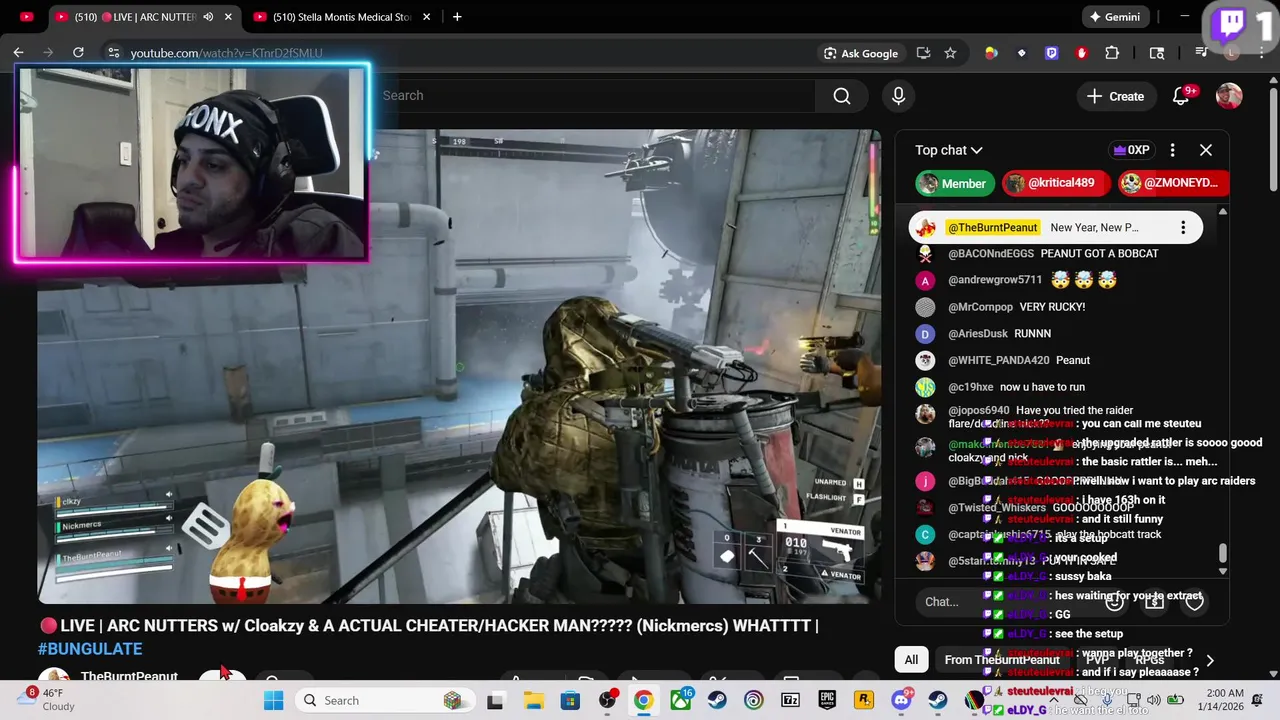Click the Create button

(x=1115, y=96)
